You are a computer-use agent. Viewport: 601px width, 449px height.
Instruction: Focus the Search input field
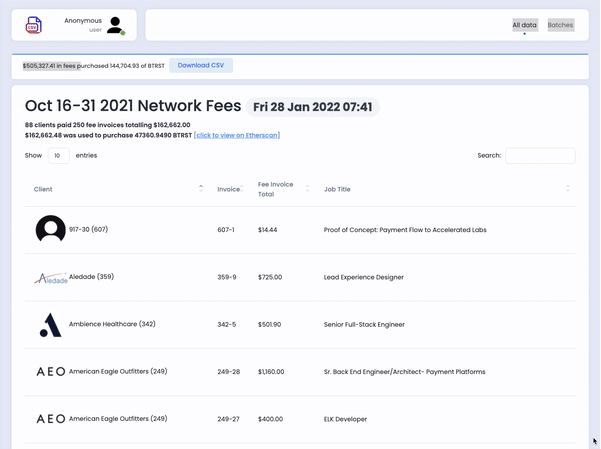point(540,156)
